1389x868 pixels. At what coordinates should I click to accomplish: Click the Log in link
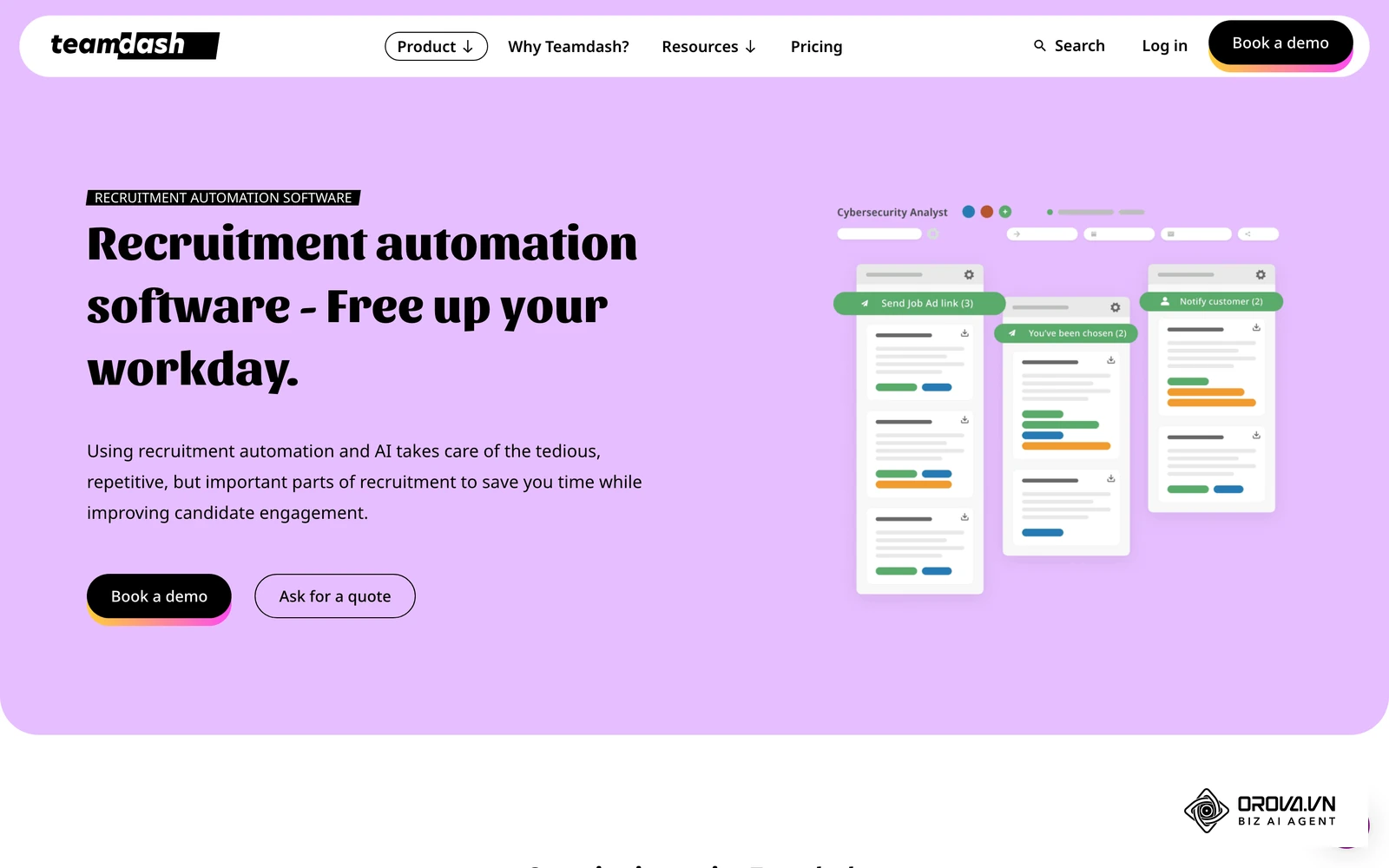[x=1164, y=45]
